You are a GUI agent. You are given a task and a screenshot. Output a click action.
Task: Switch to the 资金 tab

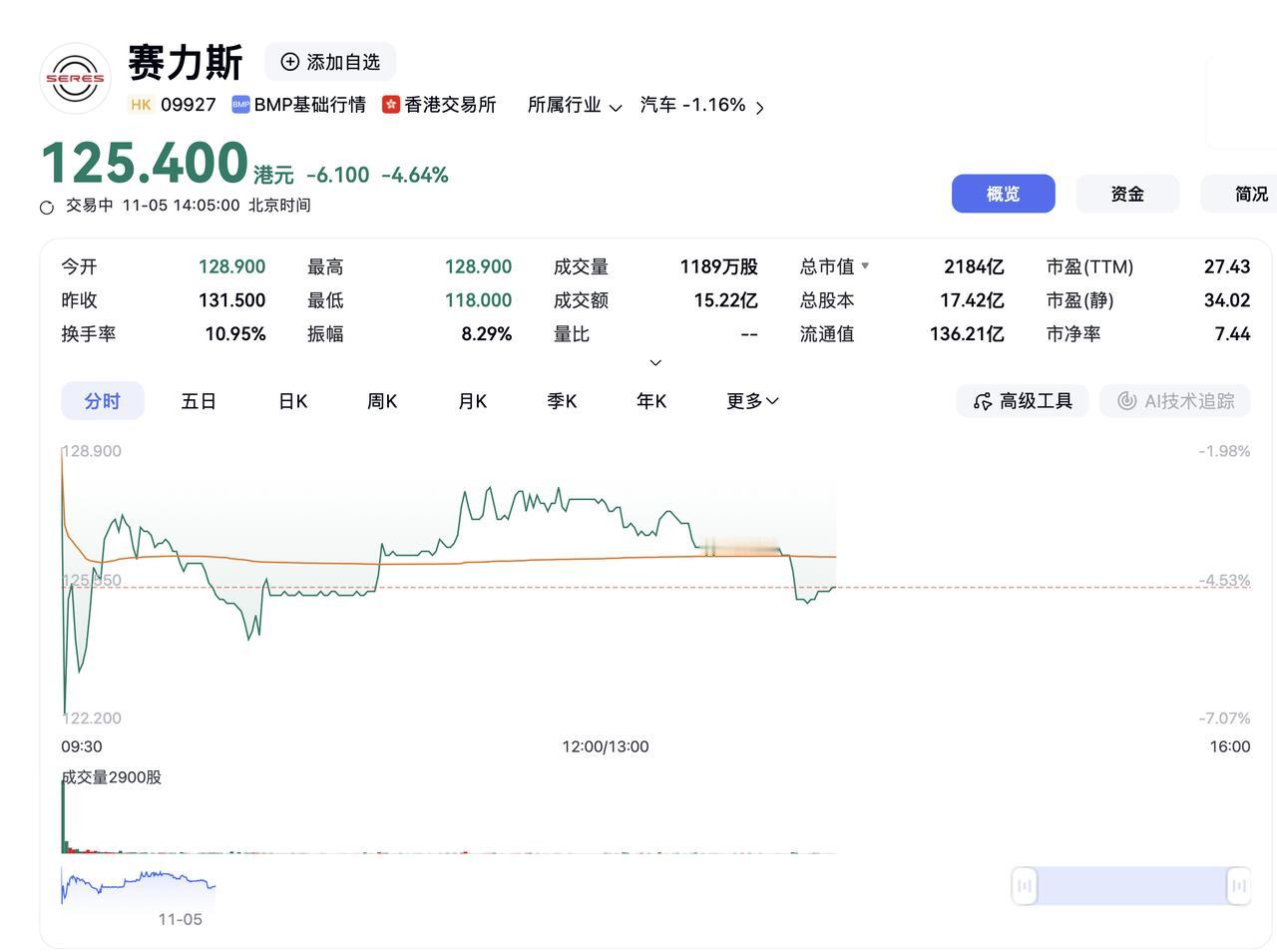(1127, 194)
